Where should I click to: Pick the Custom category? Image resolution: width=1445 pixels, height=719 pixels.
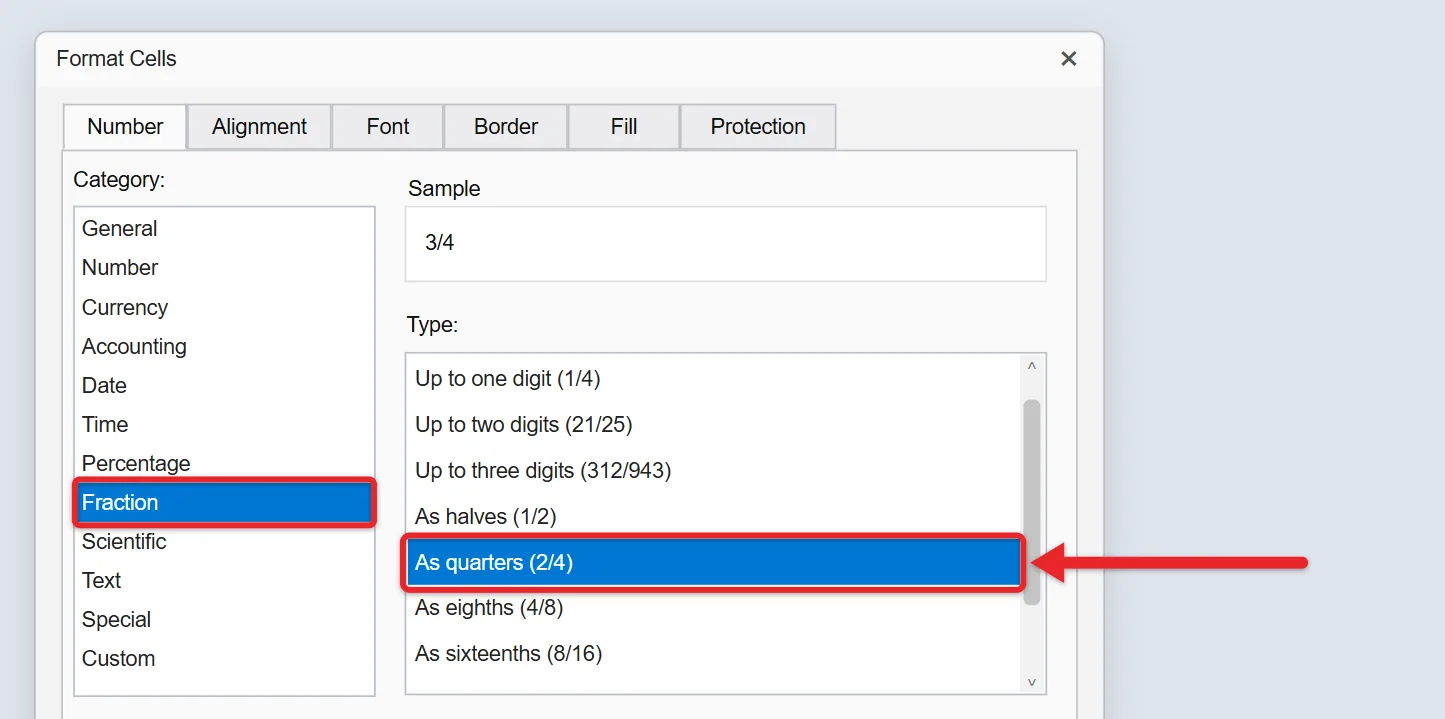click(224, 659)
